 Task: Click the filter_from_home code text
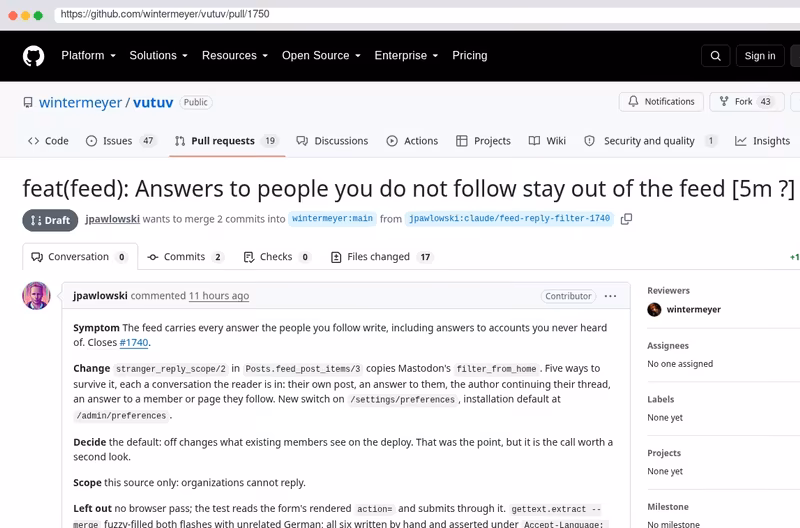[x=496, y=369]
